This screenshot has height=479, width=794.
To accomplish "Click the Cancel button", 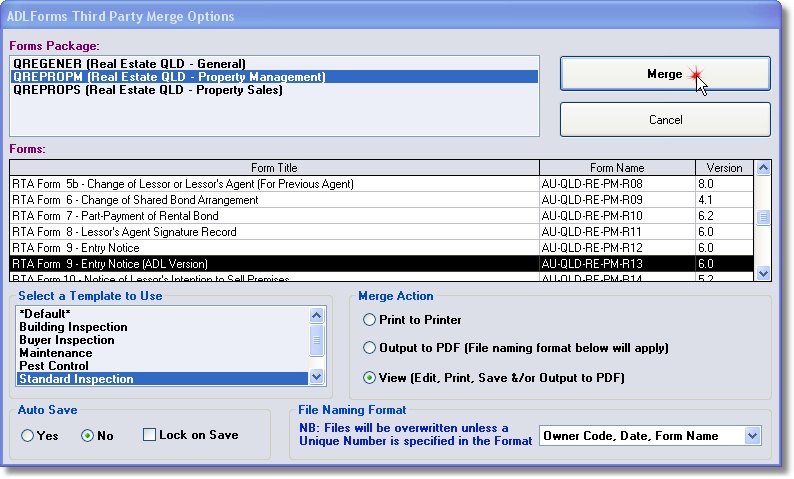I will tap(665, 120).
